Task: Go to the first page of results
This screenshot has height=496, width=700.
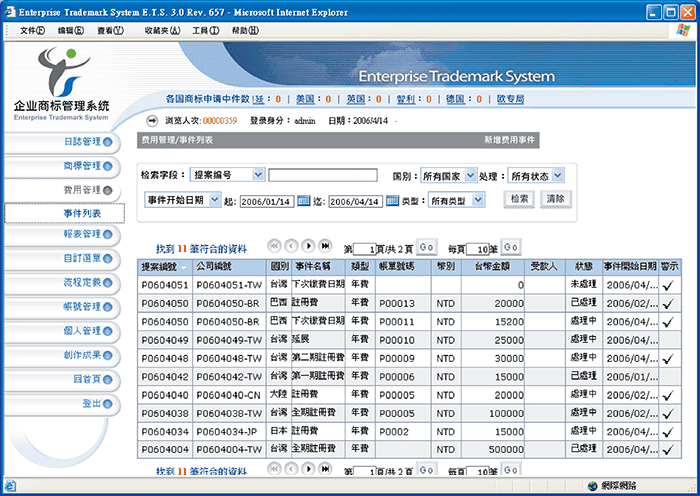Action: (274, 246)
